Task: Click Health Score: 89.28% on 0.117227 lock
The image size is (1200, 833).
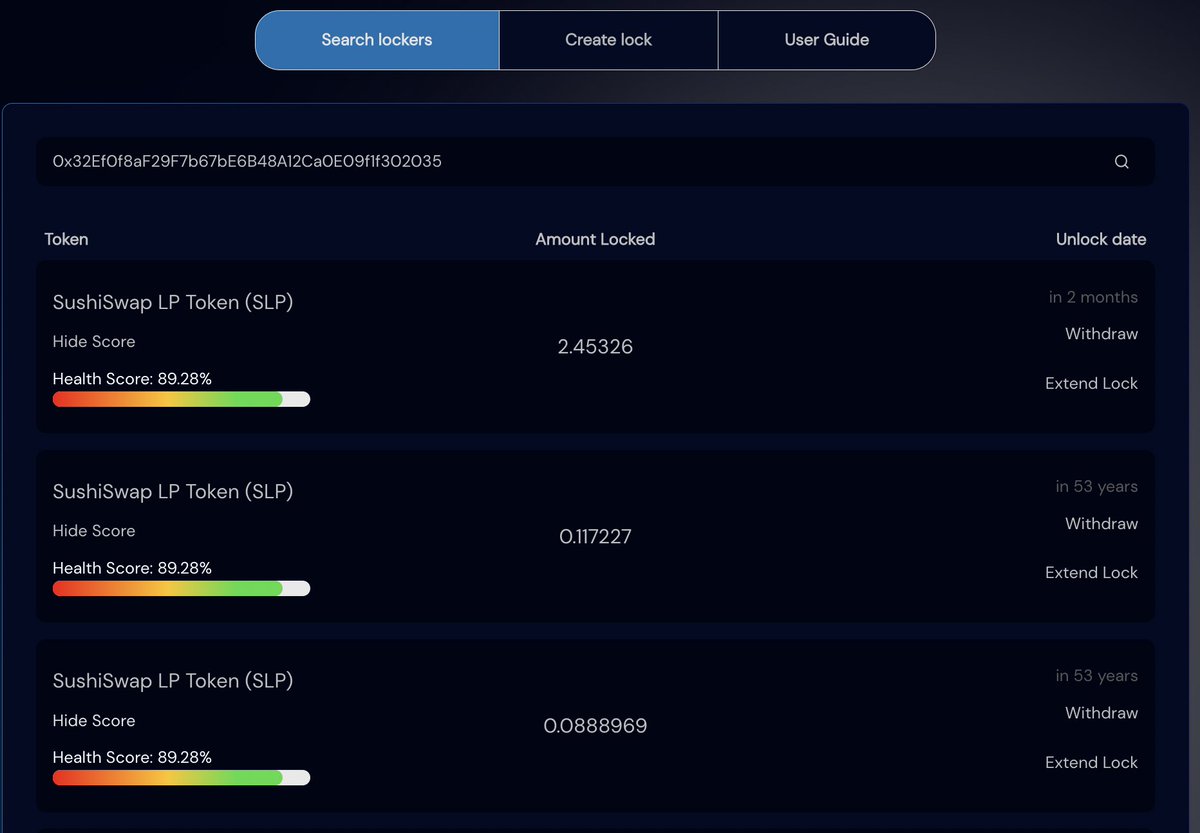Action: [132, 568]
